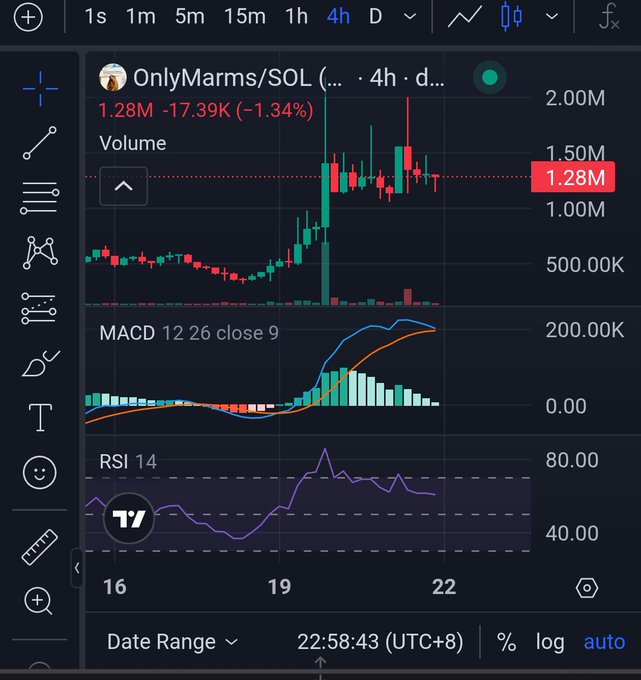641x680 pixels.
Task: Toggle auto scale mode
Action: coord(605,642)
